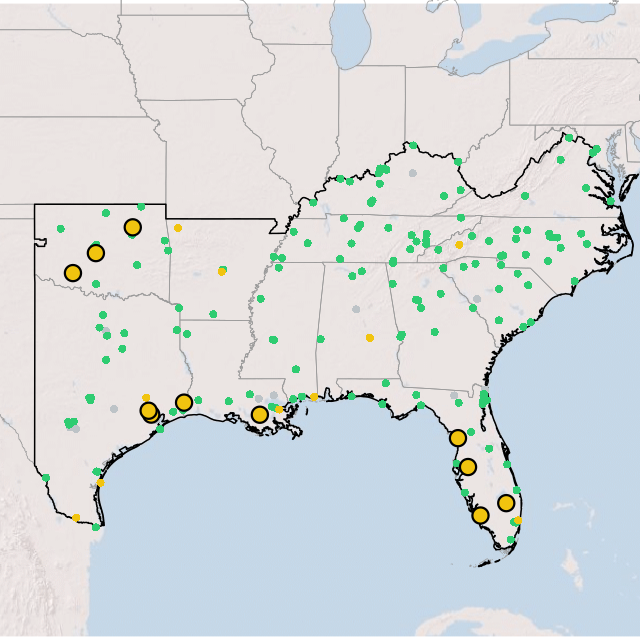The height and width of the screenshot is (640, 640).
Task: Select the gray dot in central Alabama
Action: pos(356,309)
